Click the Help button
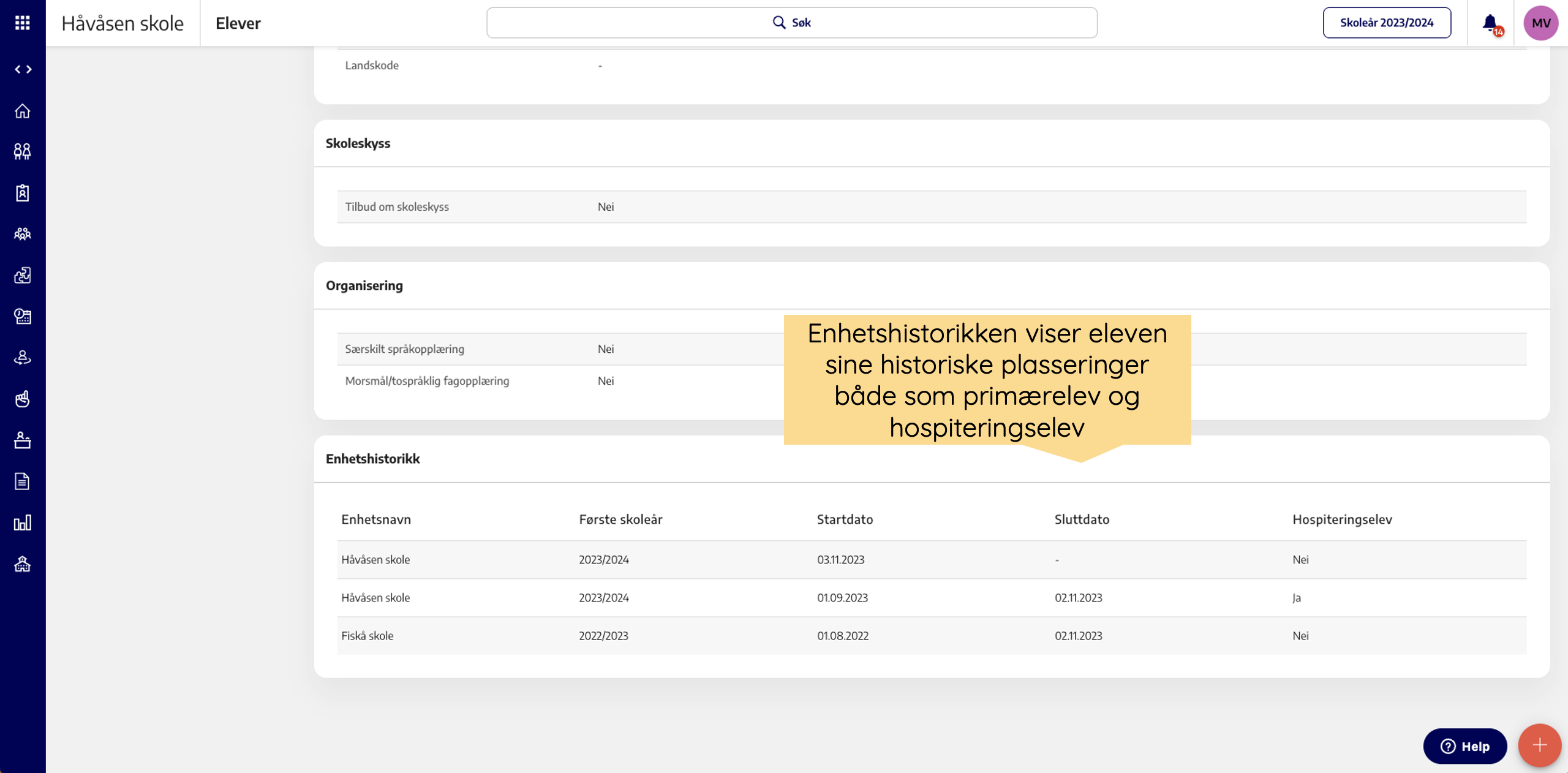This screenshot has height=773, width=1568. pos(1465,746)
